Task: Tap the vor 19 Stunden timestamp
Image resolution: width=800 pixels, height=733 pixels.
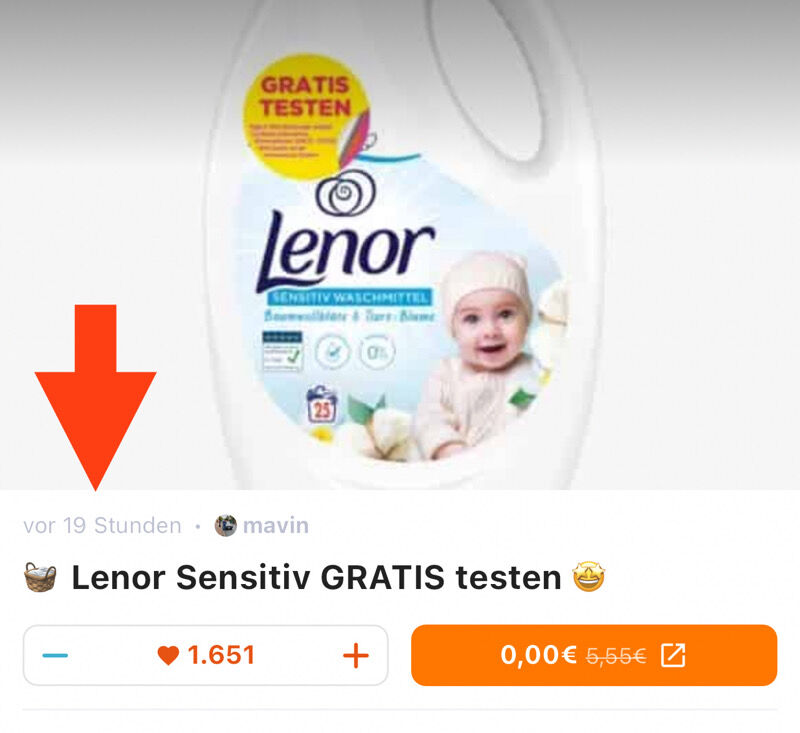Action: (102, 525)
